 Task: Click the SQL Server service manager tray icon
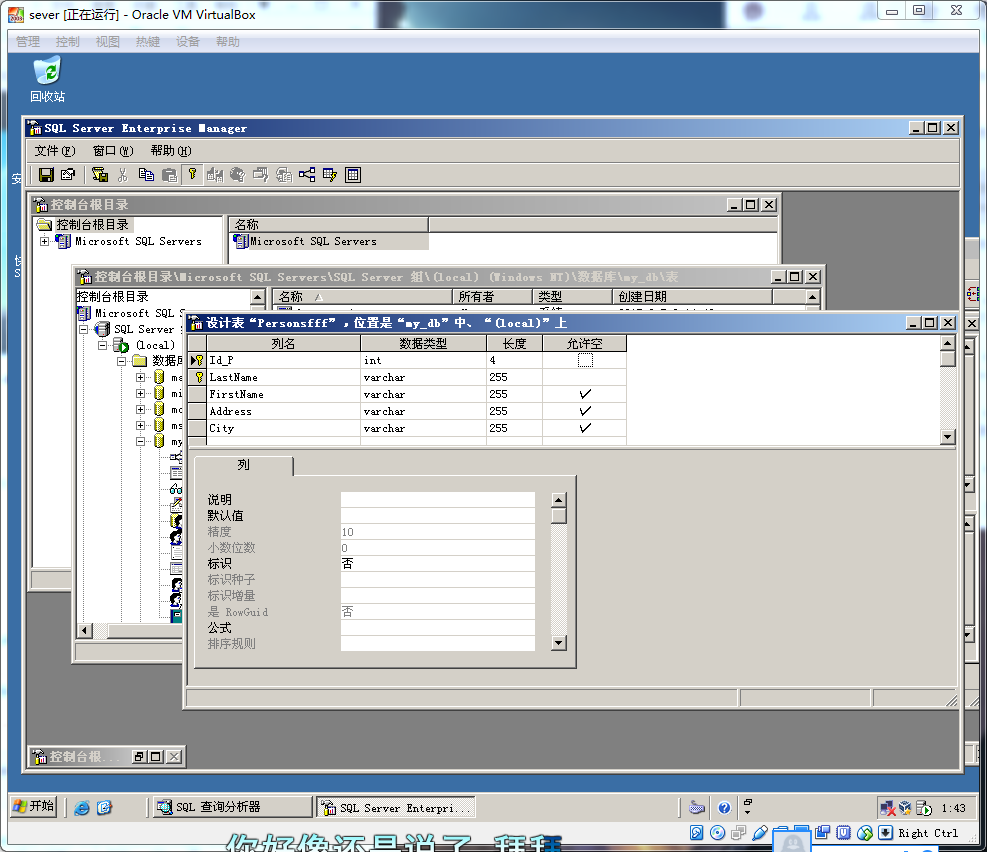(x=923, y=808)
